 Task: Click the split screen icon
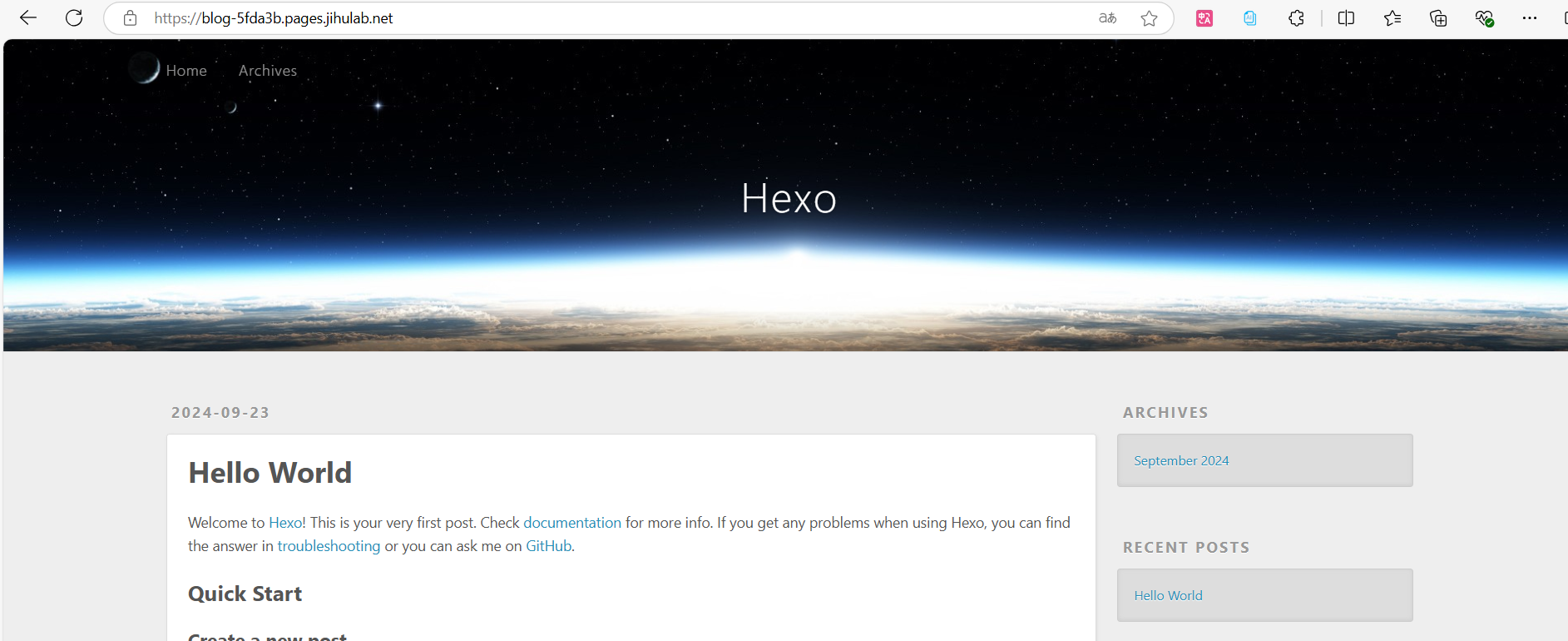1346,17
